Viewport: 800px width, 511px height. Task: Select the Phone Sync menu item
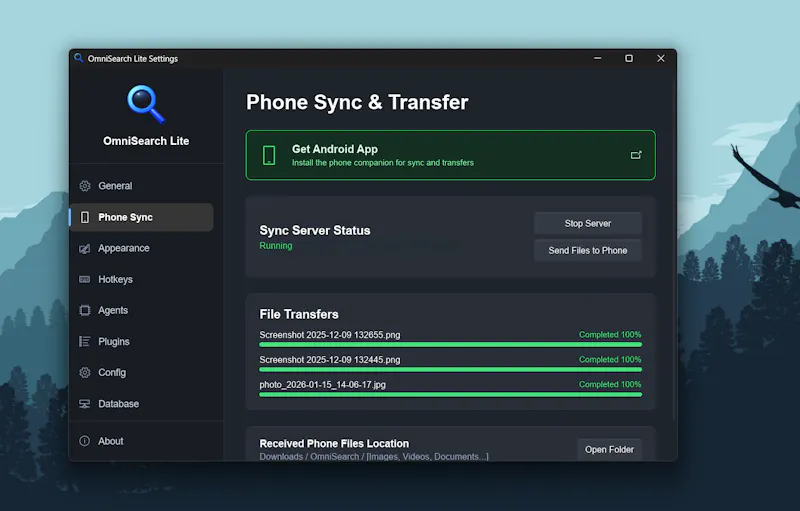click(141, 217)
